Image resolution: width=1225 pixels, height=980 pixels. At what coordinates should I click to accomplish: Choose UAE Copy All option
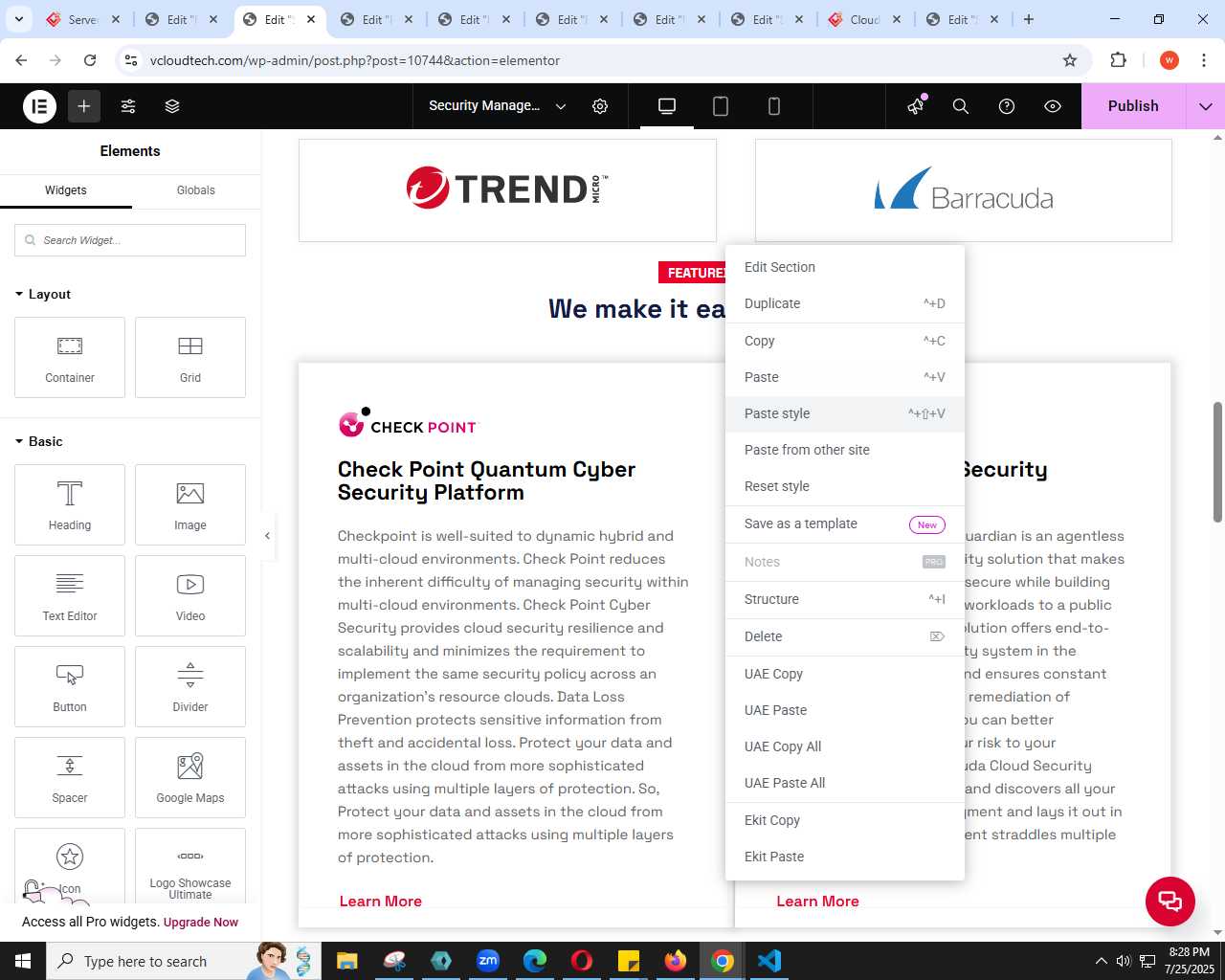tap(845, 746)
